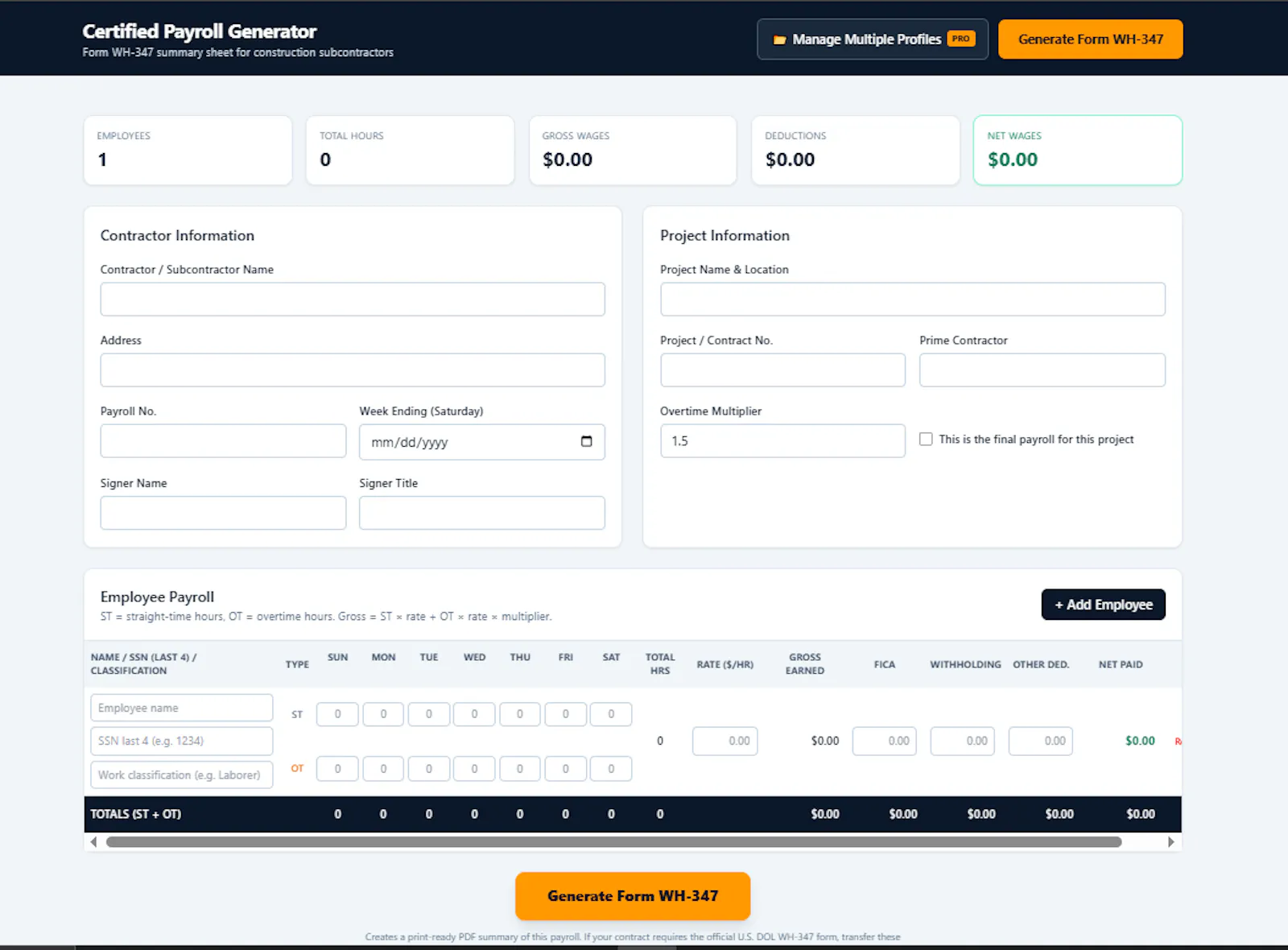Image resolution: width=1288 pixels, height=950 pixels.
Task: Open Manage Multiple Profiles
Action: tap(873, 39)
